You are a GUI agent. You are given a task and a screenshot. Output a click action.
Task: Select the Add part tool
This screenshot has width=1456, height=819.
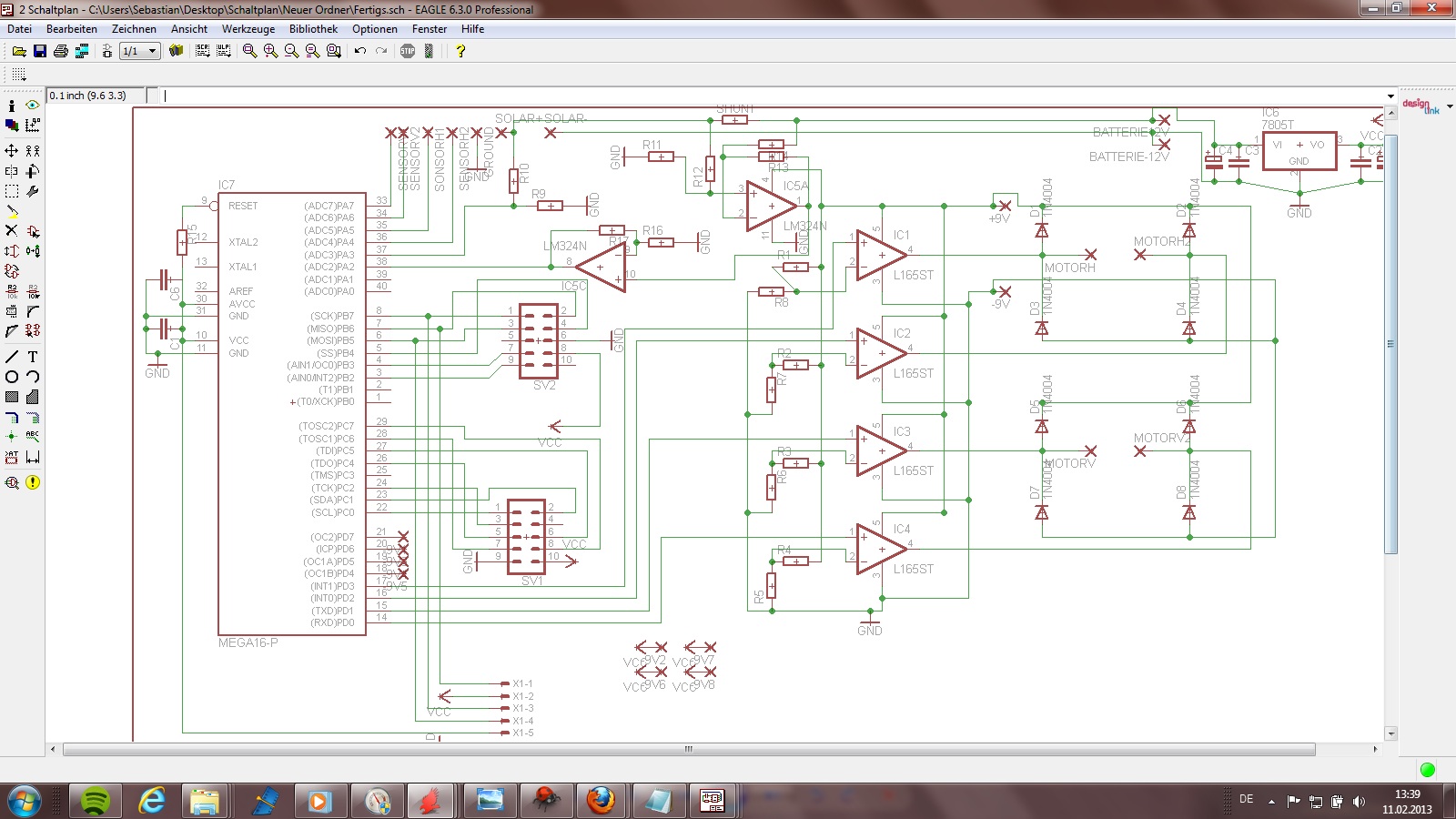(x=33, y=231)
